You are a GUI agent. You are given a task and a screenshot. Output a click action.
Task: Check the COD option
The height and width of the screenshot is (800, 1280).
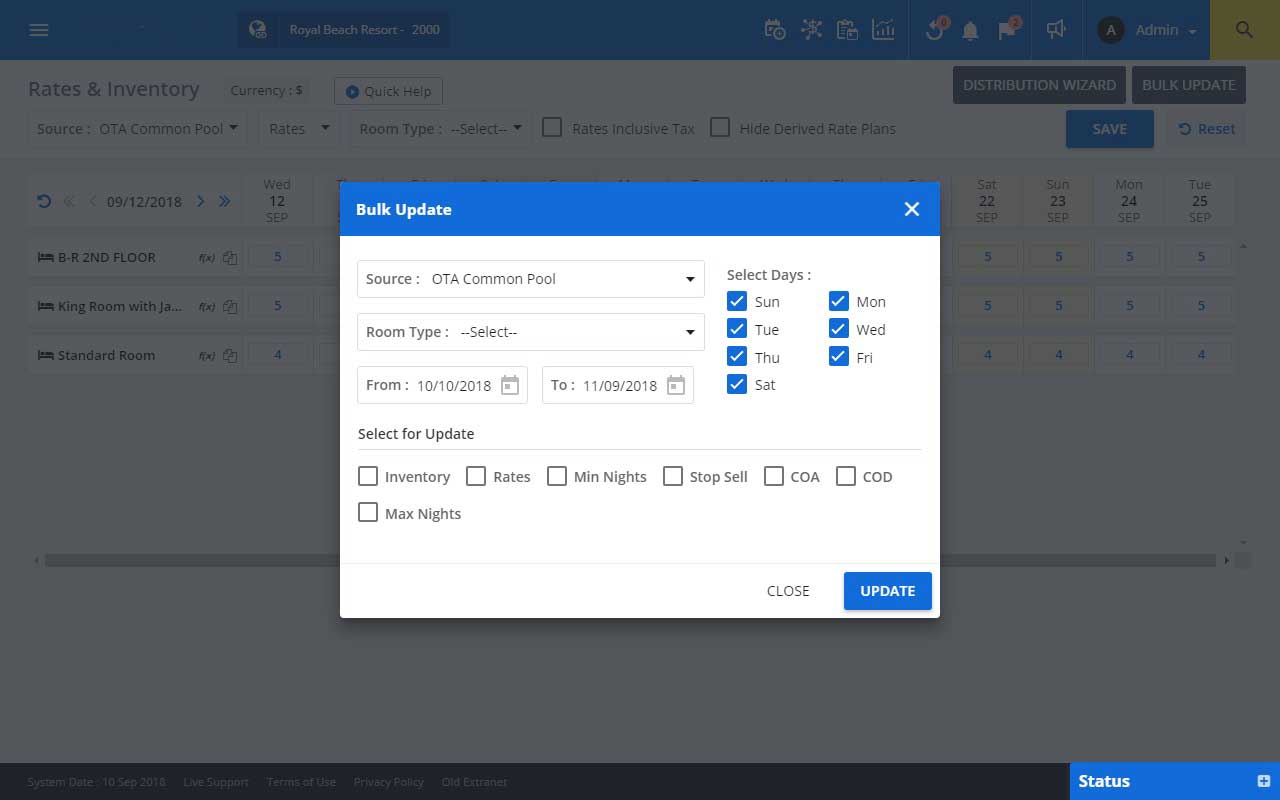846,476
